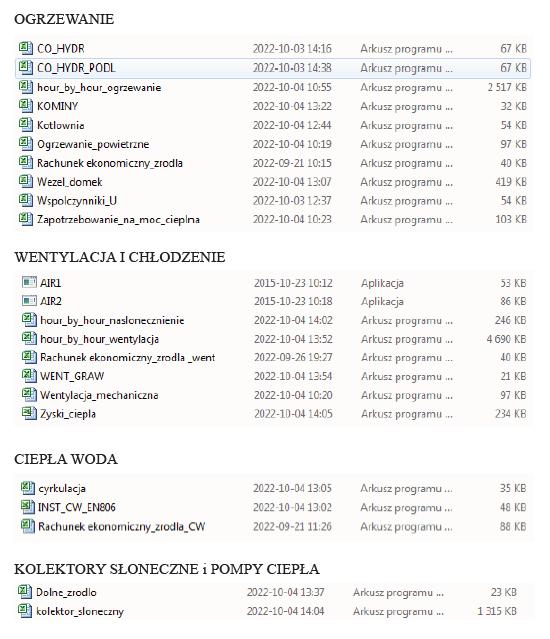The height and width of the screenshot is (639, 550).
Task: Select the 234 KB size value
Action: tap(510, 413)
